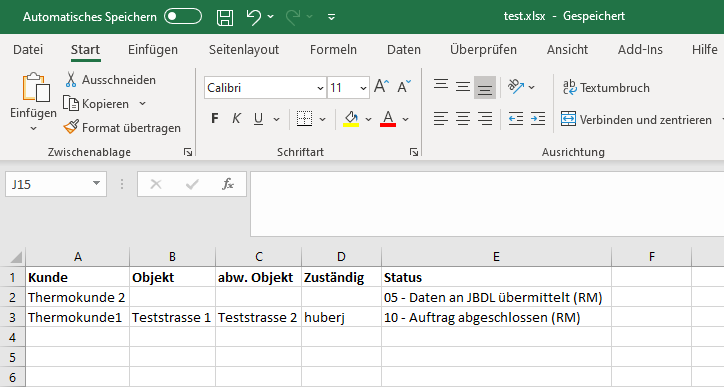Viewport: 724px width, 387px height.
Task: Expand the fill color dropdown arrow
Action: point(368,119)
